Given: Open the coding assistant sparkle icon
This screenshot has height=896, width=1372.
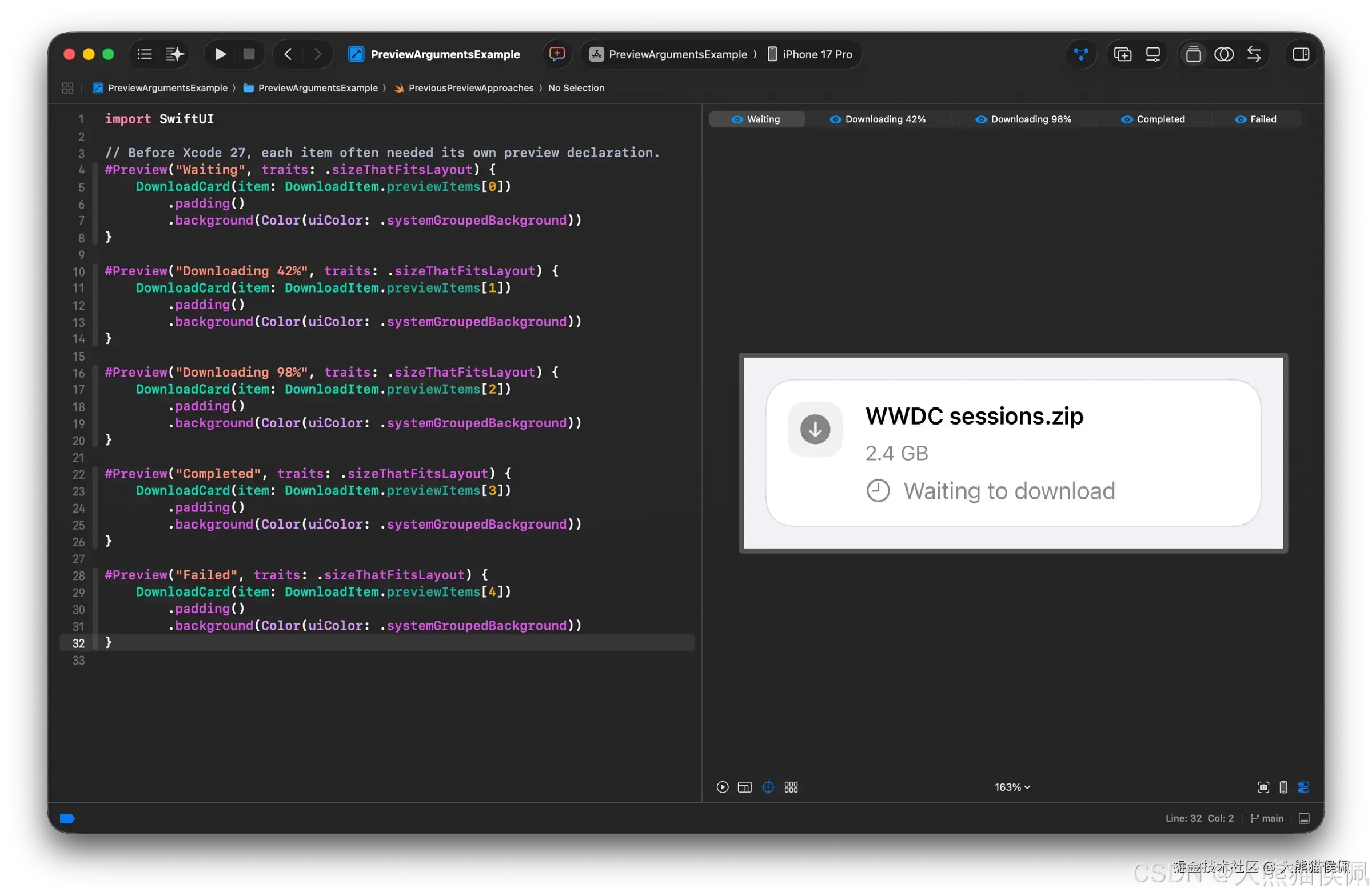Looking at the screenshot, I should [176, 54].
